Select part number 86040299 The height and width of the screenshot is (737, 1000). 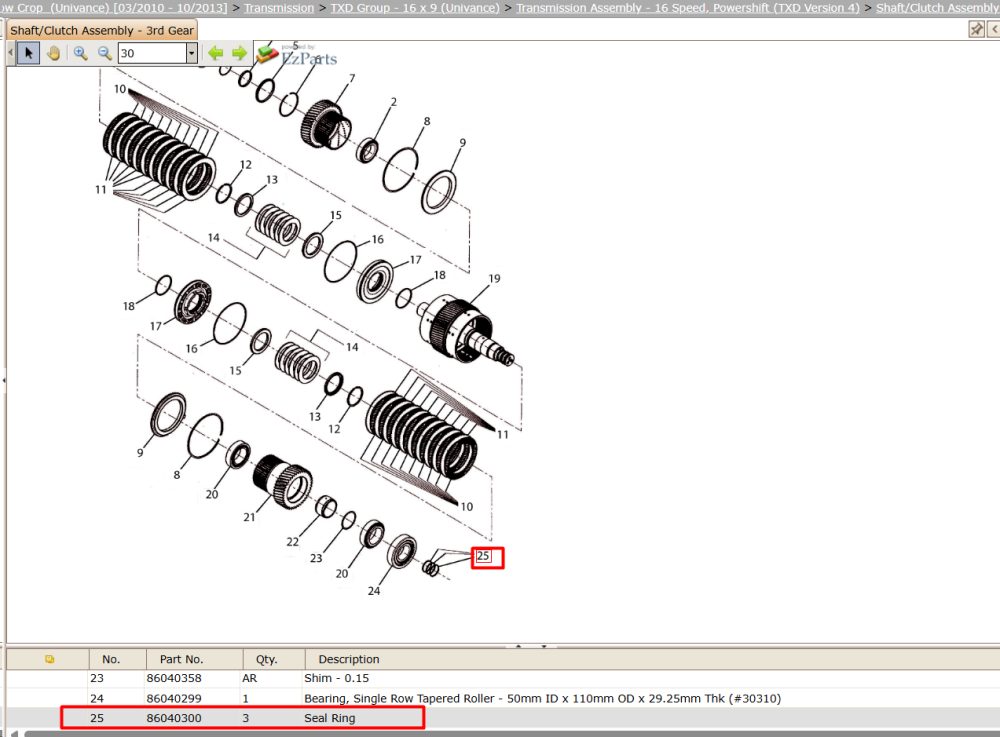coord(174,698)
